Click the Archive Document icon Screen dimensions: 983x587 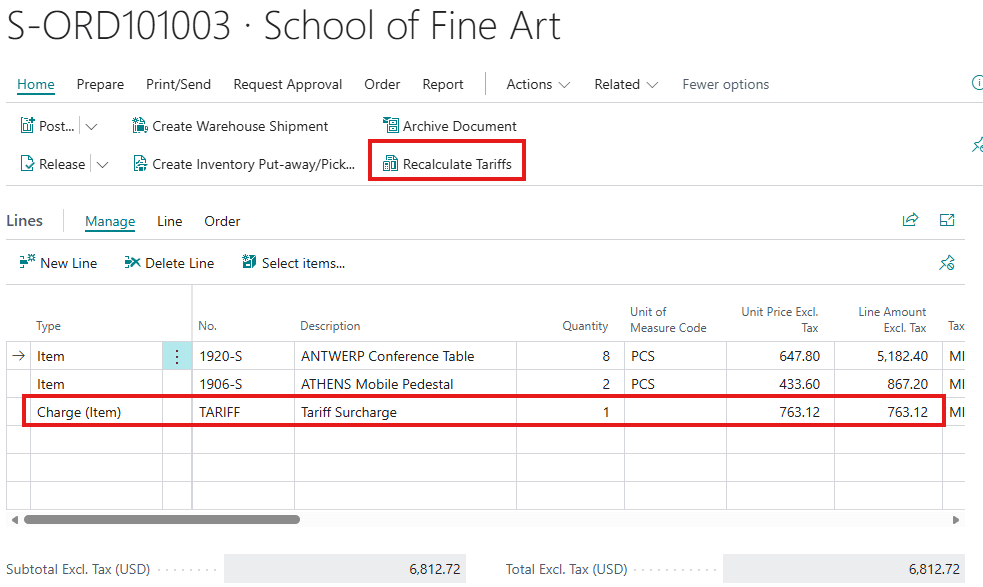(x=391, y=126)
